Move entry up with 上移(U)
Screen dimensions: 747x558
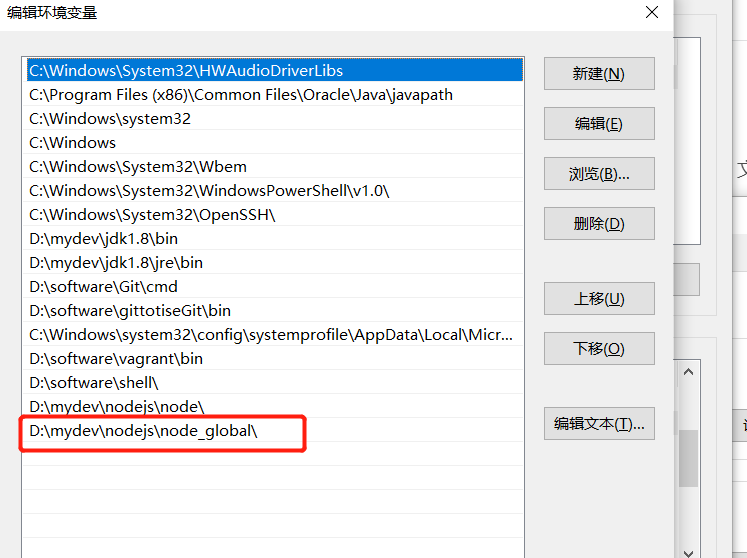(599, 298)
